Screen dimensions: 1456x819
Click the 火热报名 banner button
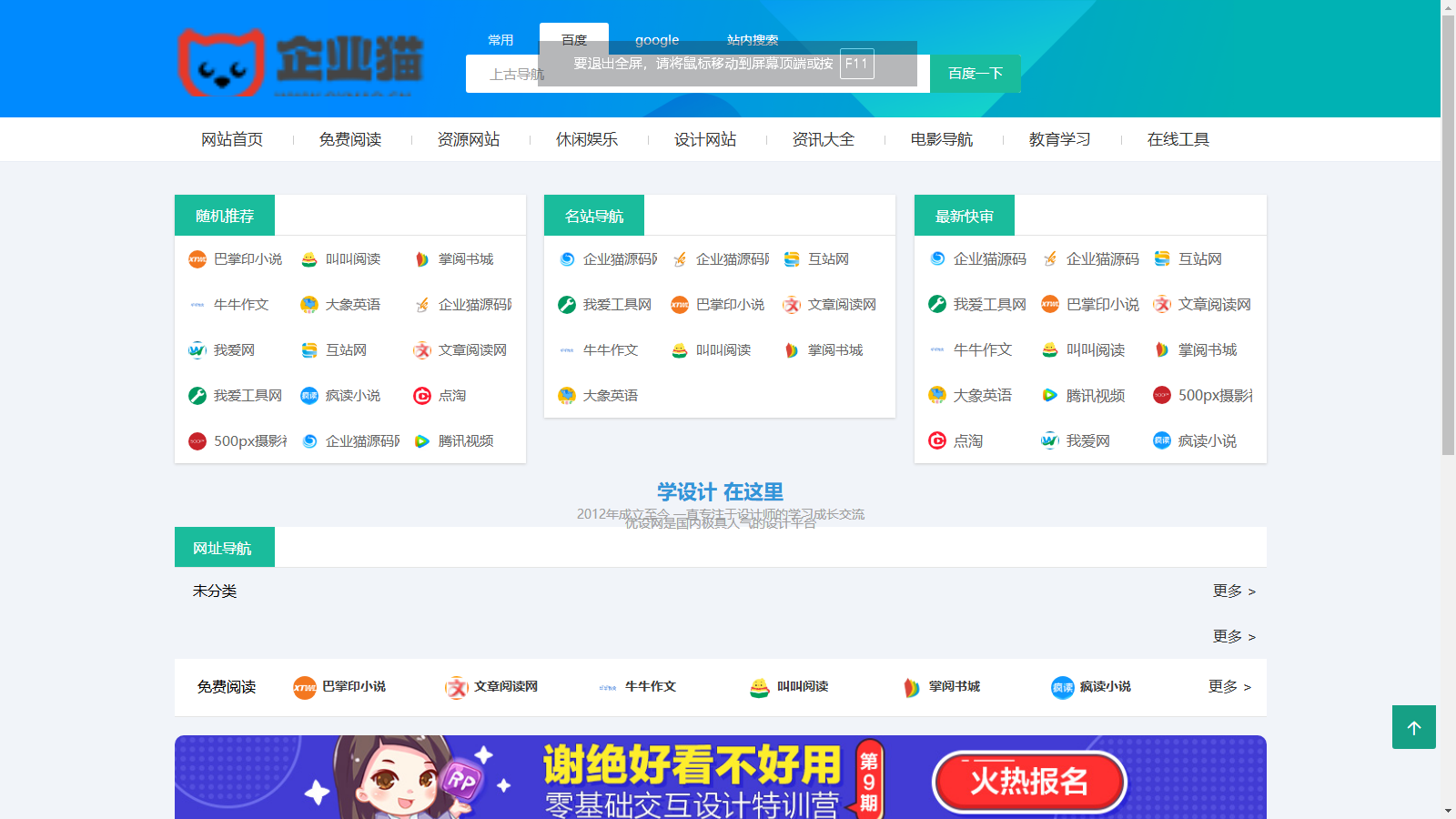pos(1029,781)
